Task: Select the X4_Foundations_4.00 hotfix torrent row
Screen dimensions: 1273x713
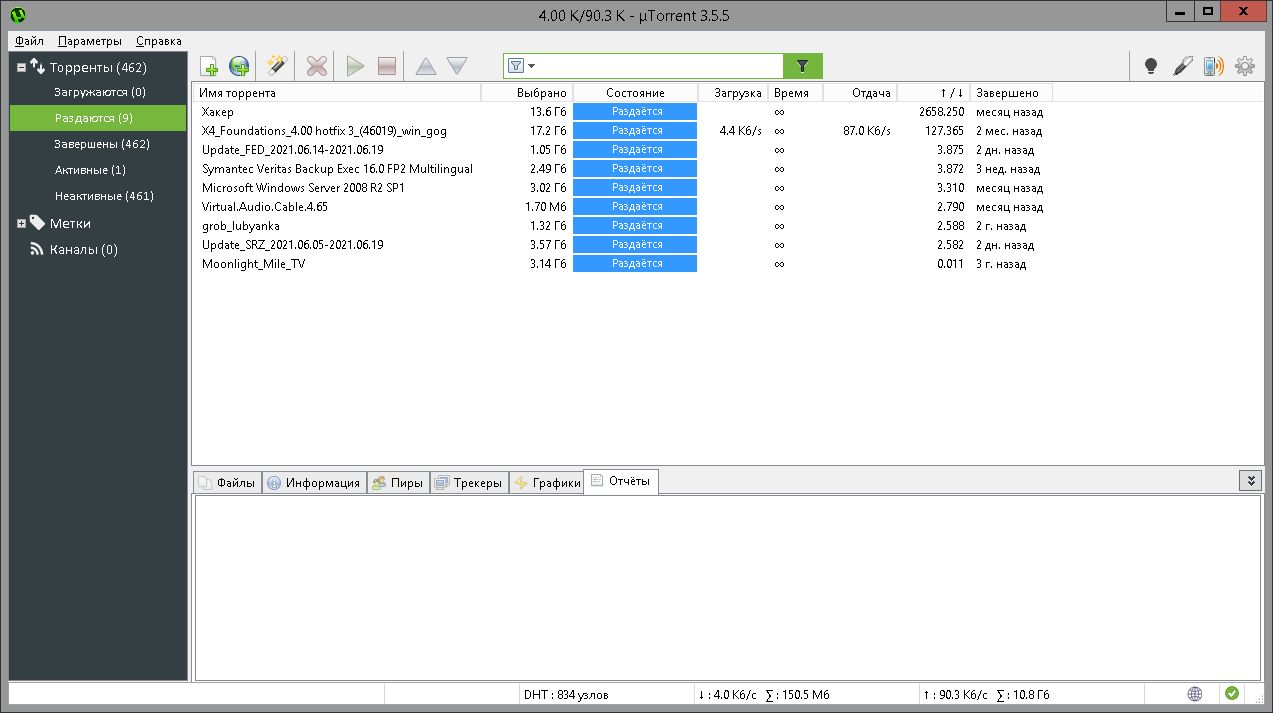Action: [x=726, y=131]
